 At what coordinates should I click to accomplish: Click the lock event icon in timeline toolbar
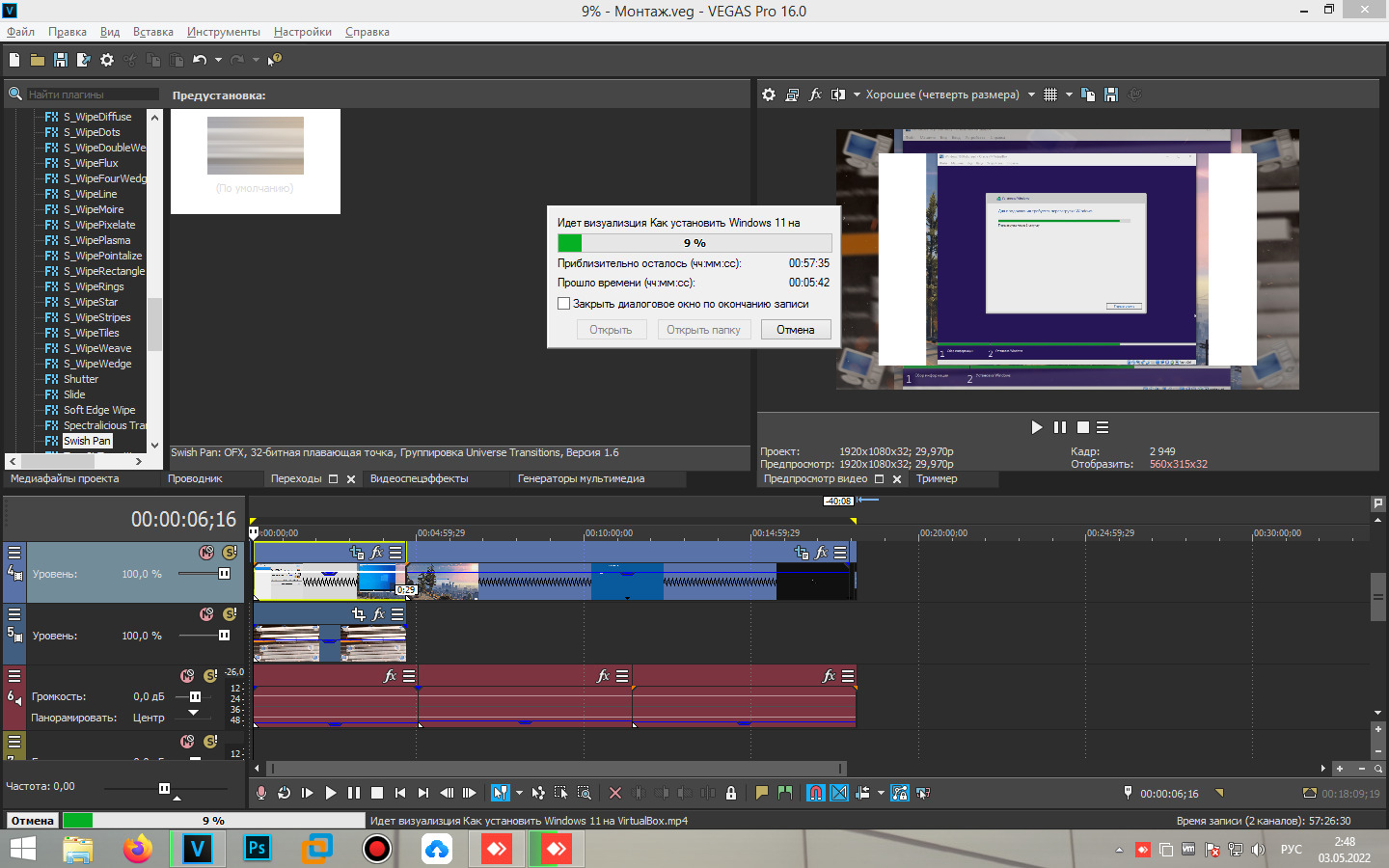coord(731,793)
